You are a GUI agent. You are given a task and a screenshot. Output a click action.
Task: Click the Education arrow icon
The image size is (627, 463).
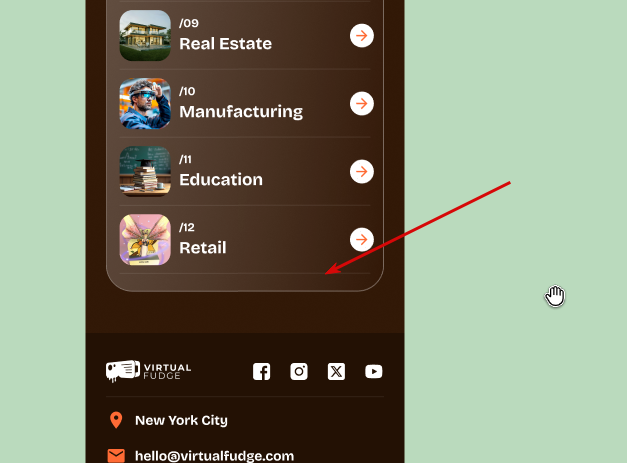[361, 172]
